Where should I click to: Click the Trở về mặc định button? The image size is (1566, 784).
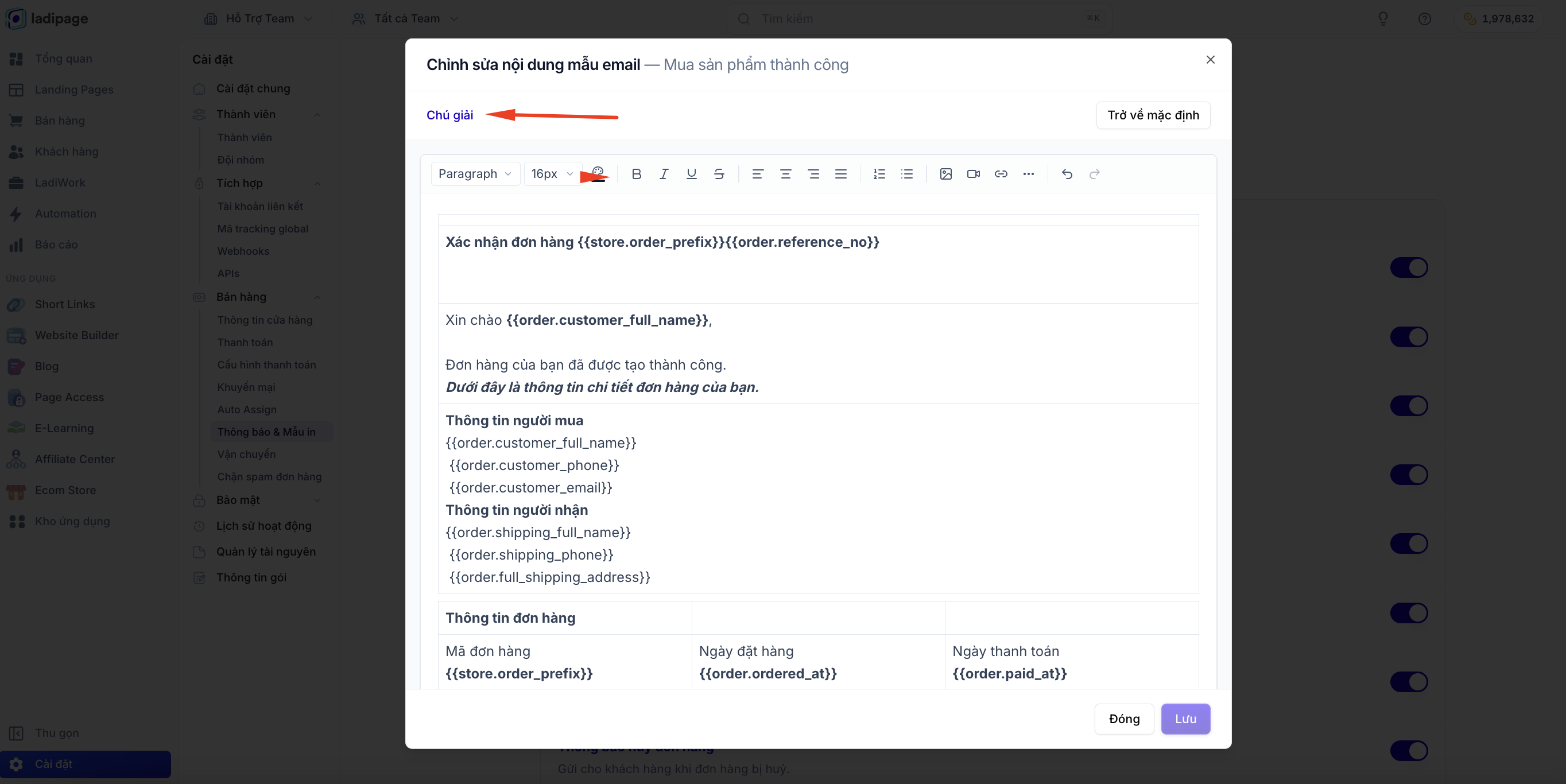[1153, 115]
